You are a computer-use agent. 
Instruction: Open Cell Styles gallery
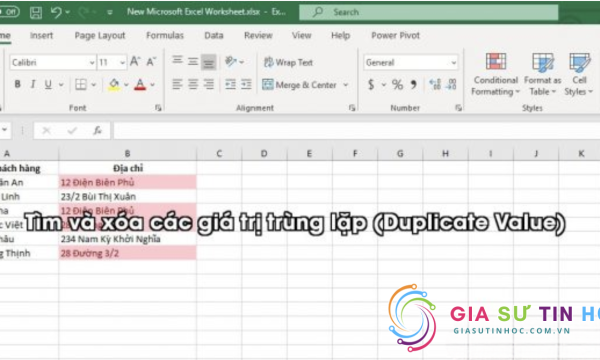point(579,74)
